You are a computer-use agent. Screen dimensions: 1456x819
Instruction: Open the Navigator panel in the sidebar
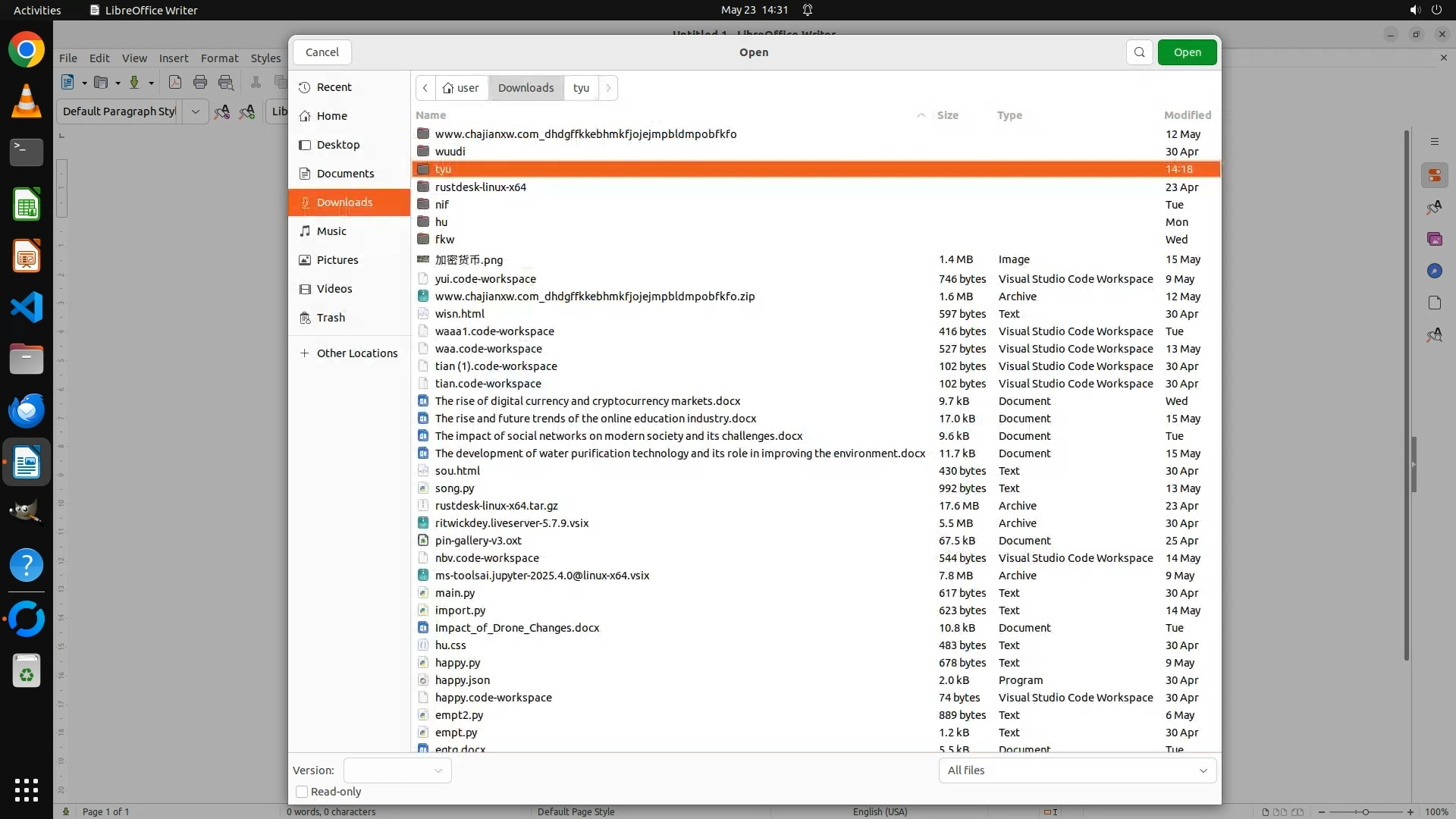coord(1434,271)
